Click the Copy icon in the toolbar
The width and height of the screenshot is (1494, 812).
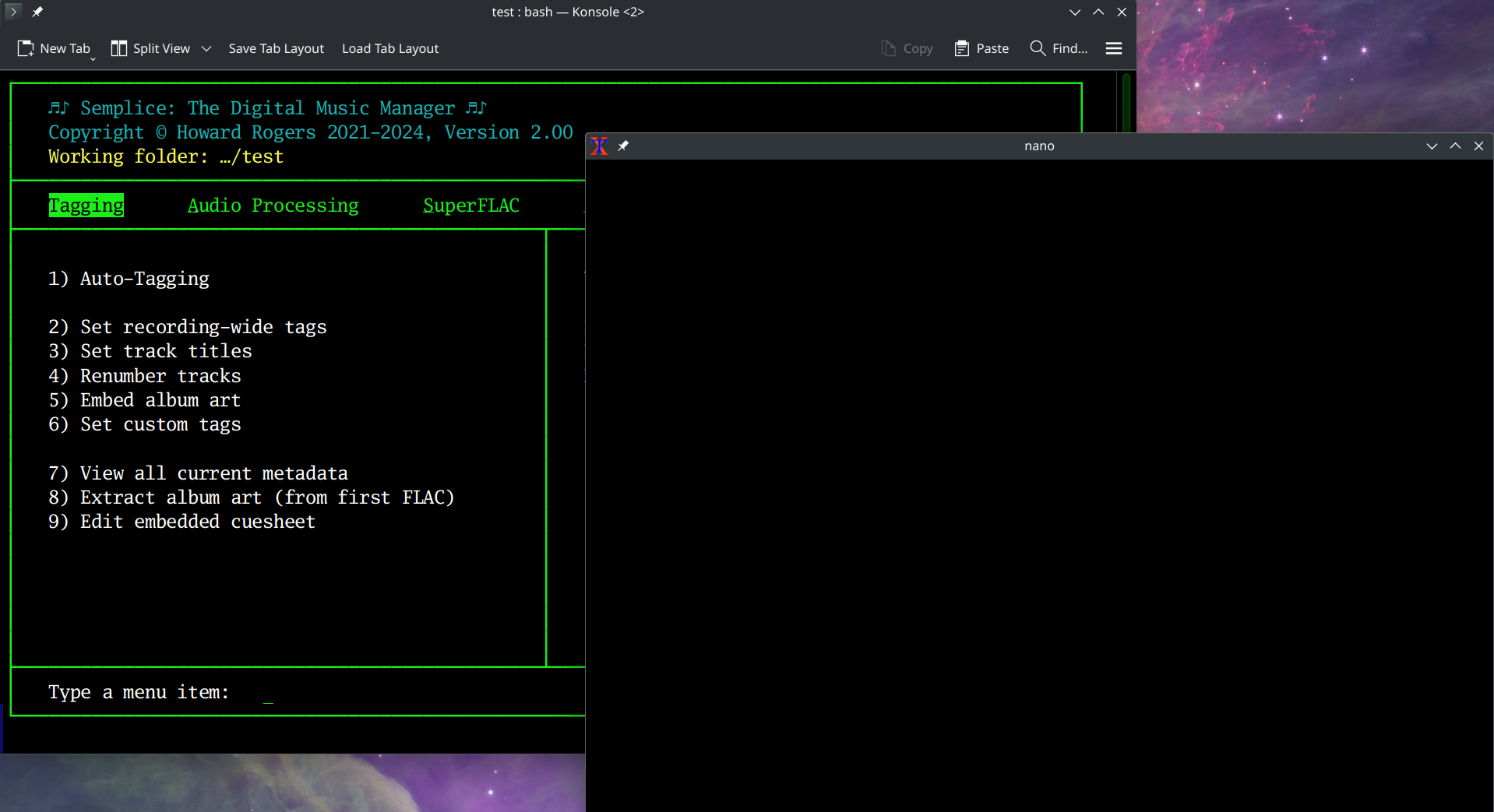pos(887,47)
